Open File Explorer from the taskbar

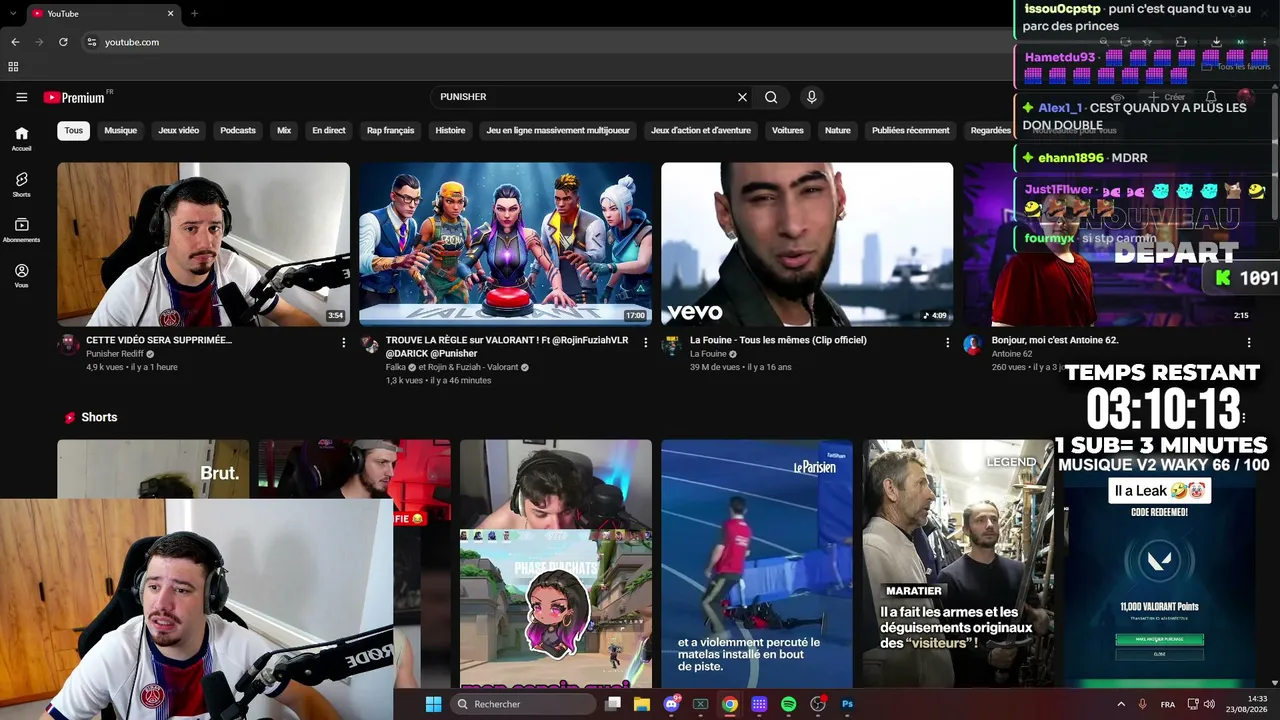[642, 704]
